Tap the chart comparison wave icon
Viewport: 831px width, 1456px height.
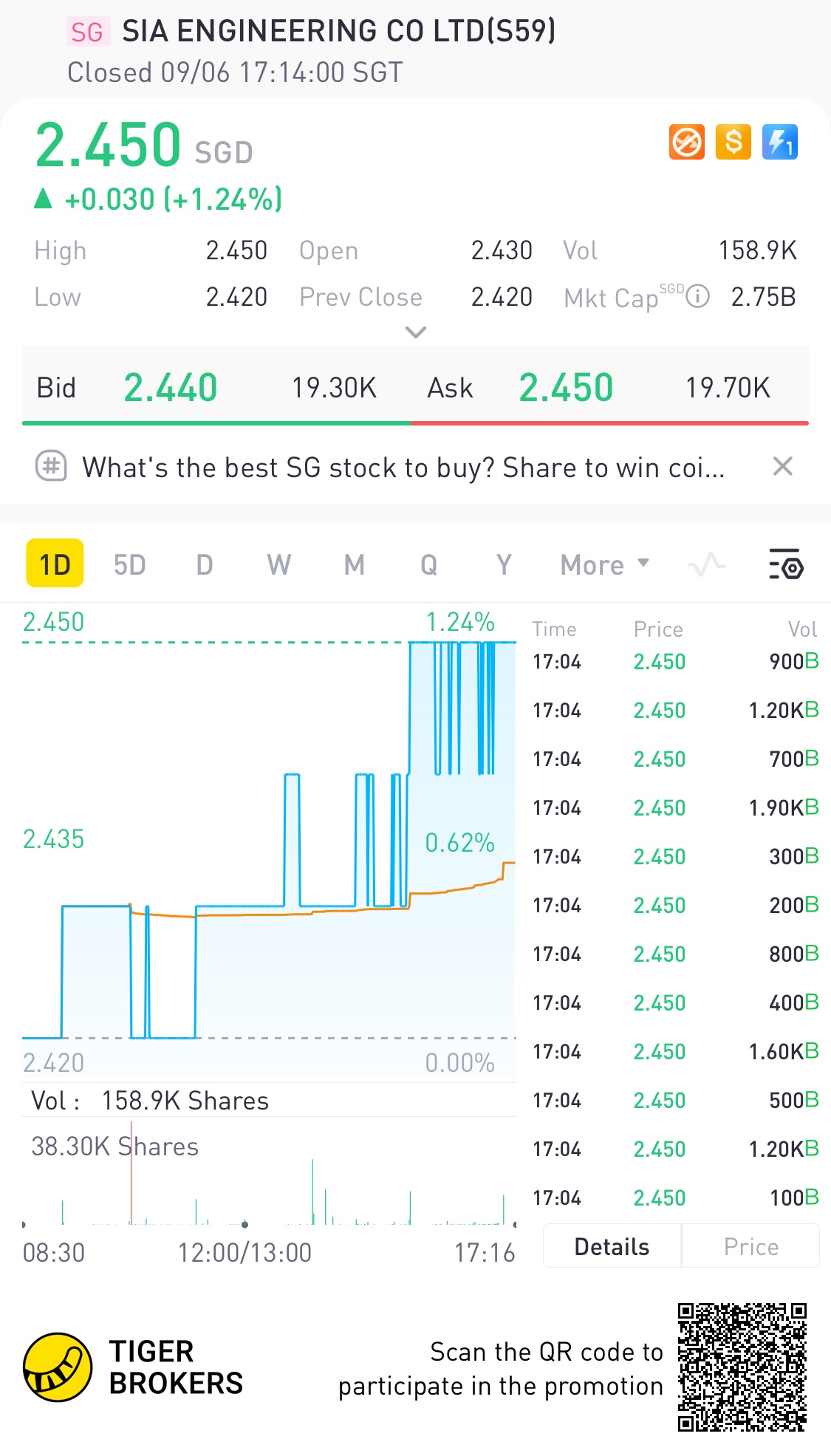707,565
